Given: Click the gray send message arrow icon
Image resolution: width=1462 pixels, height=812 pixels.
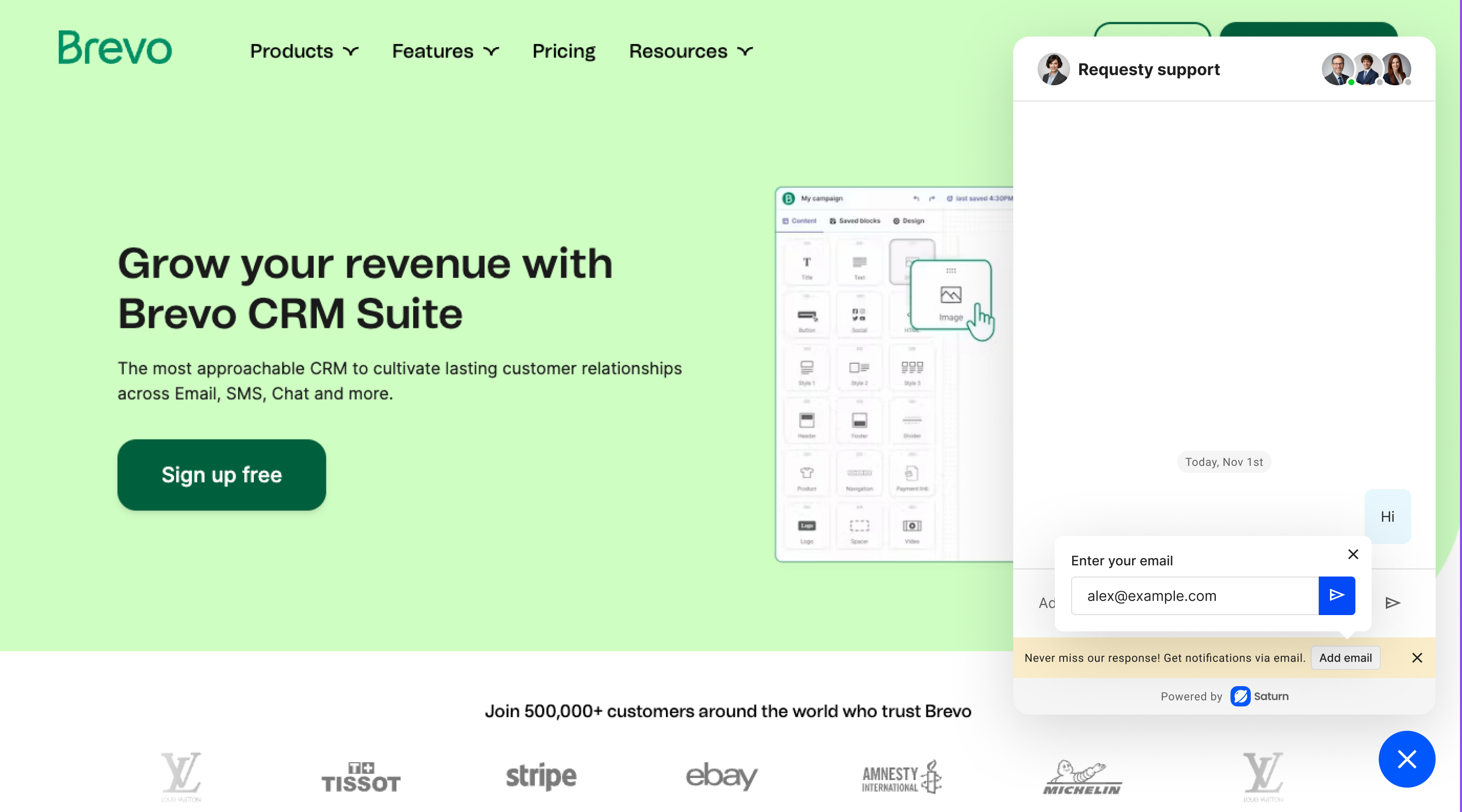Looking at the screenshot, I should tap(1392, 602).
